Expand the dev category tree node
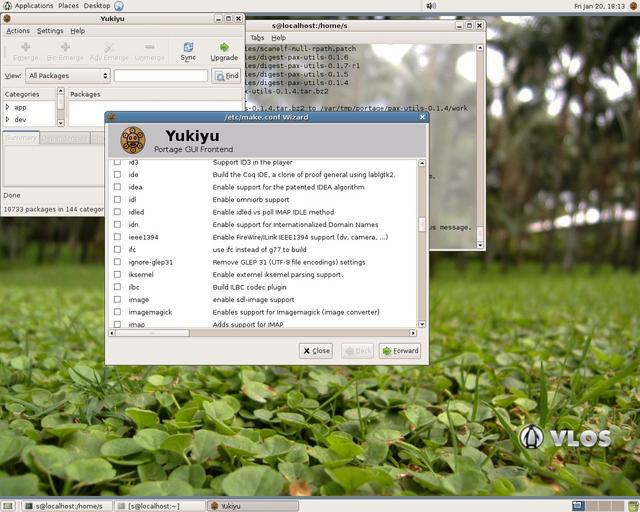The height and width of the screenshot is (512, 640). tap(7, 119)
